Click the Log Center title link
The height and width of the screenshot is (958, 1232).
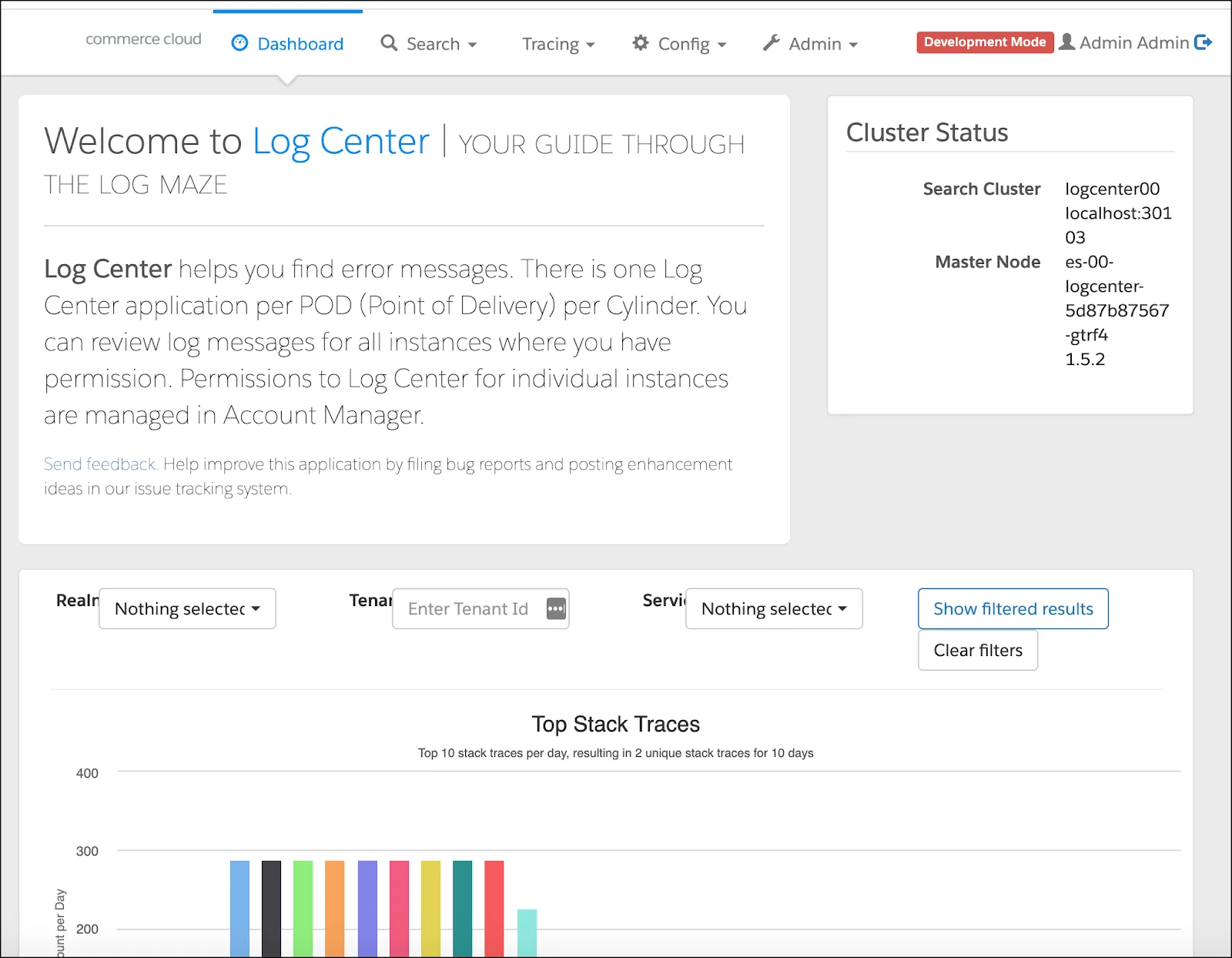341,141
